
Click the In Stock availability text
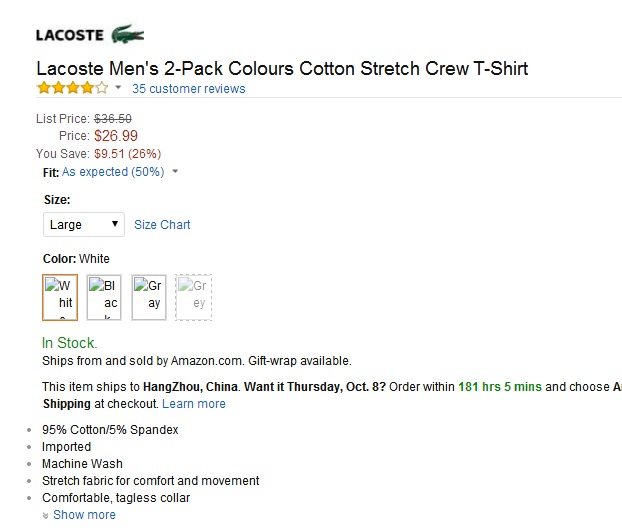pyautogui.click(x=69, y=343)
